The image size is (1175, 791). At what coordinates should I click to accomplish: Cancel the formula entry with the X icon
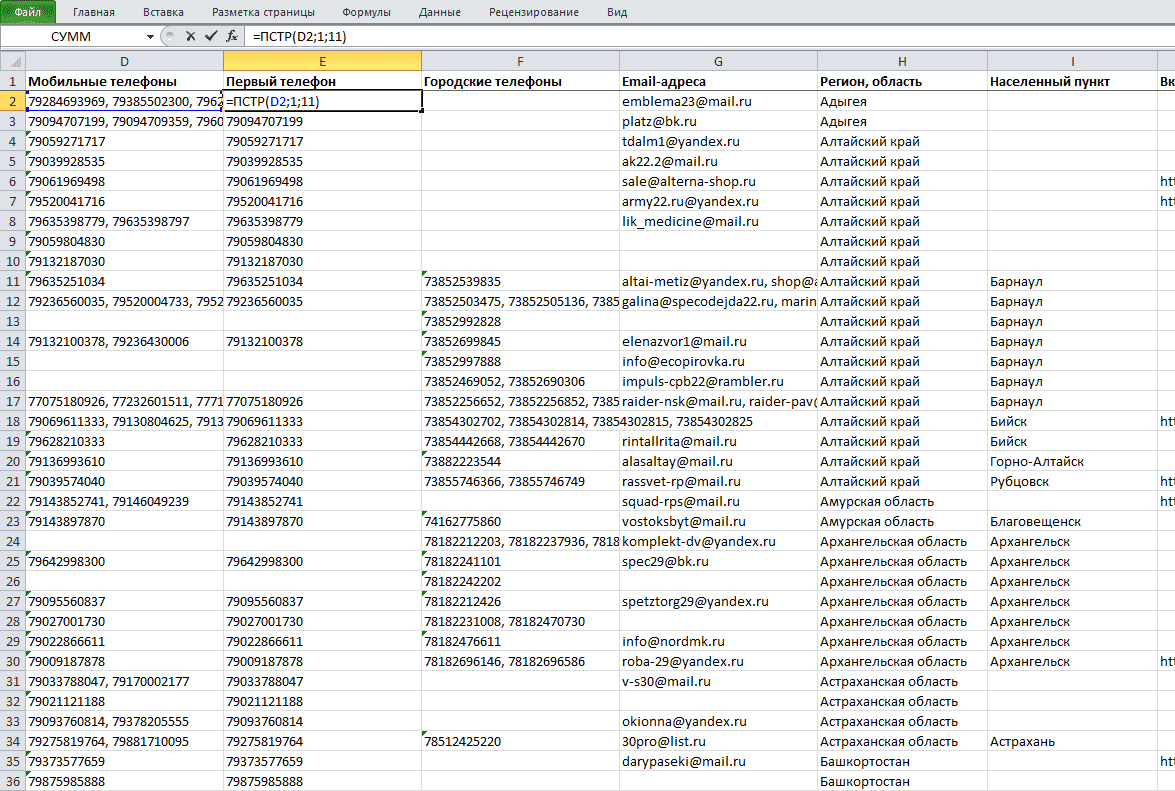coord(190,36)
